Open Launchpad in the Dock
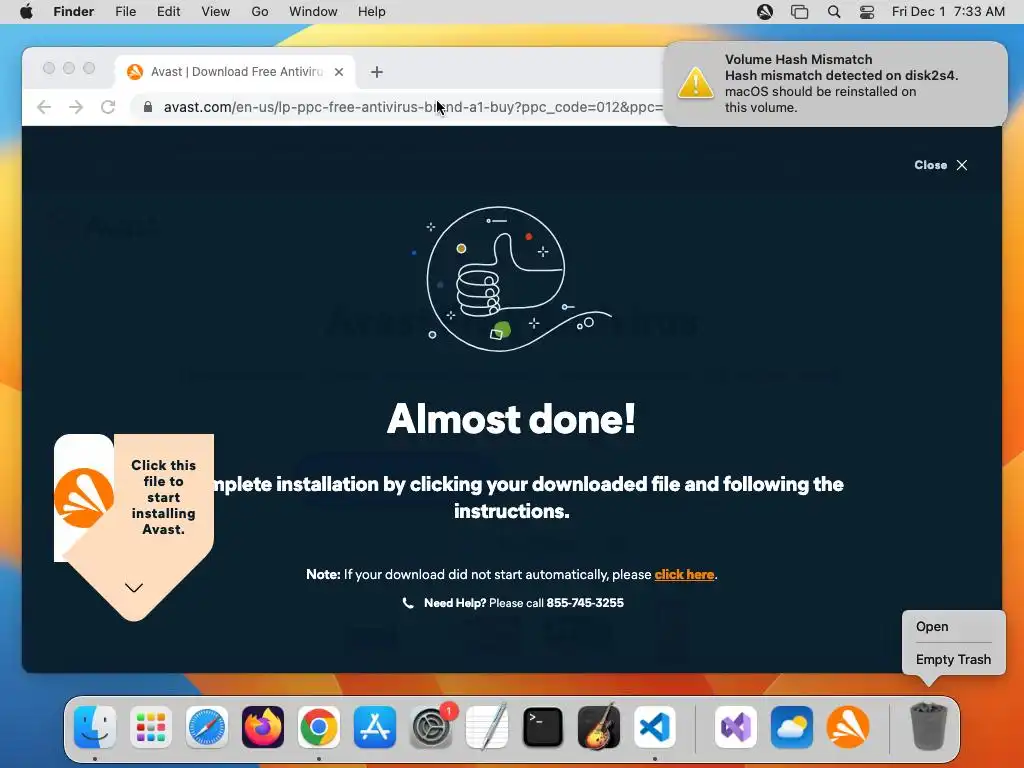This screenshot has width=1024, height=768. [151, 727]
